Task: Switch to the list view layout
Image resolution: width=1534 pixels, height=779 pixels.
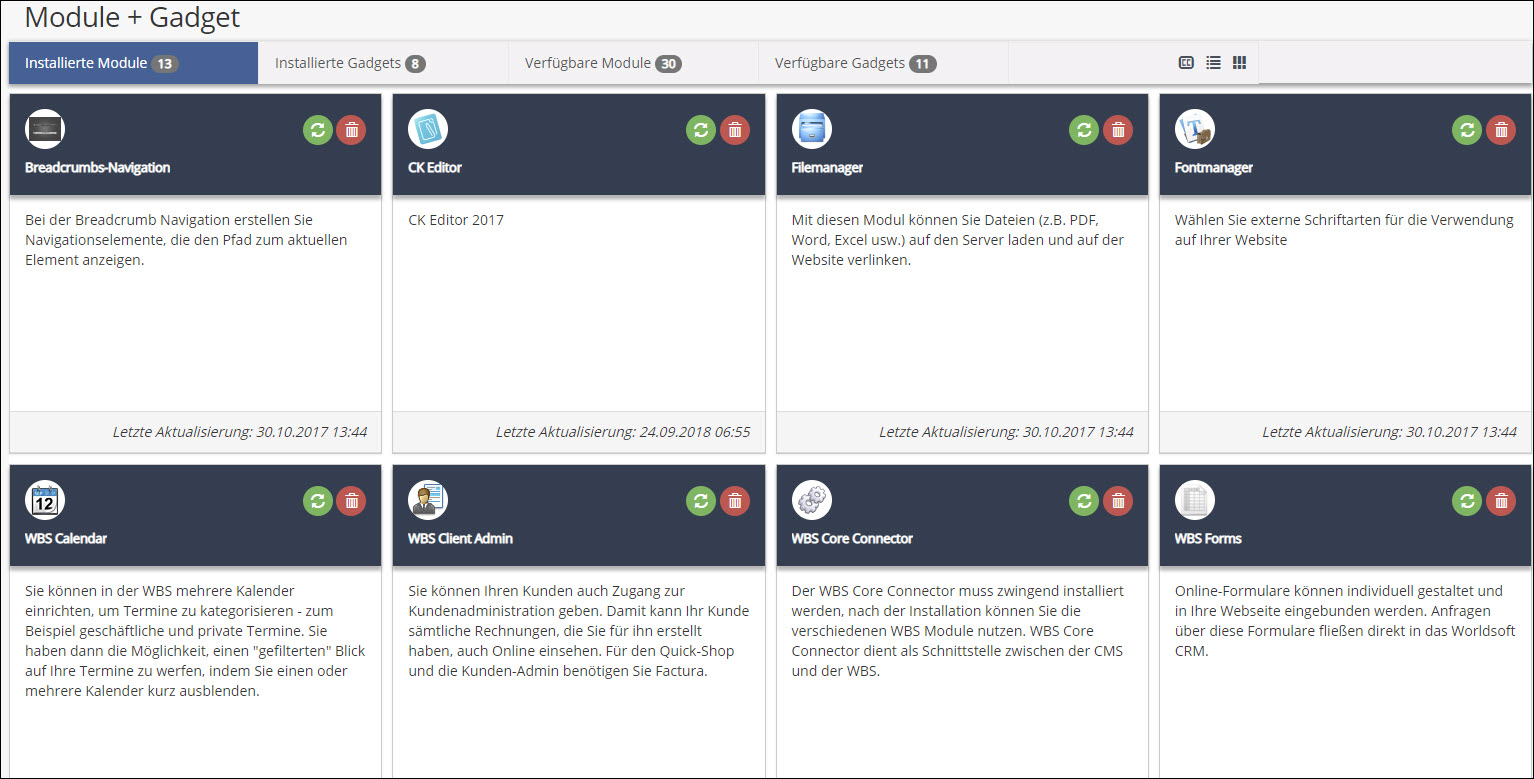Action: 1213,63
